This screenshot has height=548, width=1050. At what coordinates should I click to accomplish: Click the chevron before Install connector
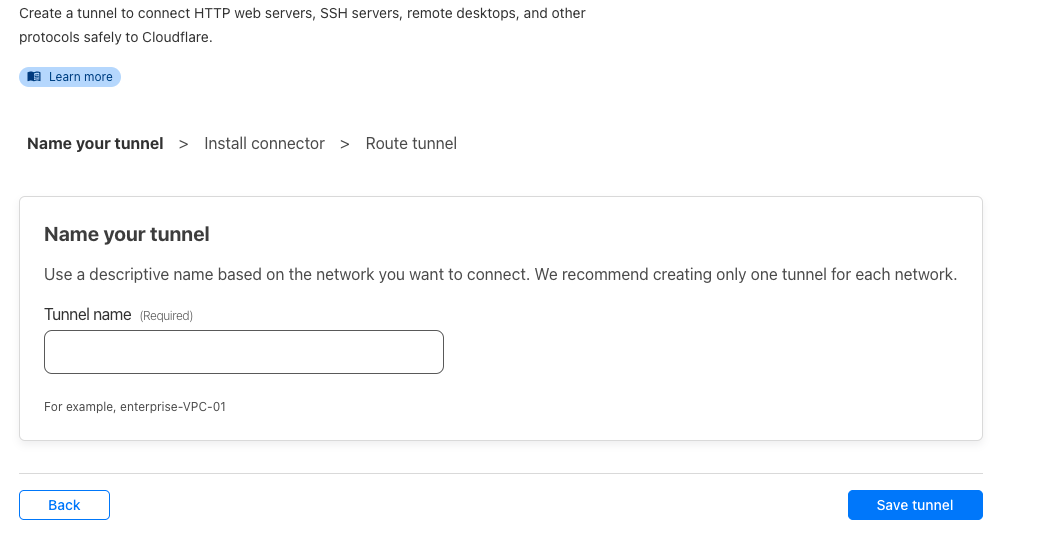point(183,144)
